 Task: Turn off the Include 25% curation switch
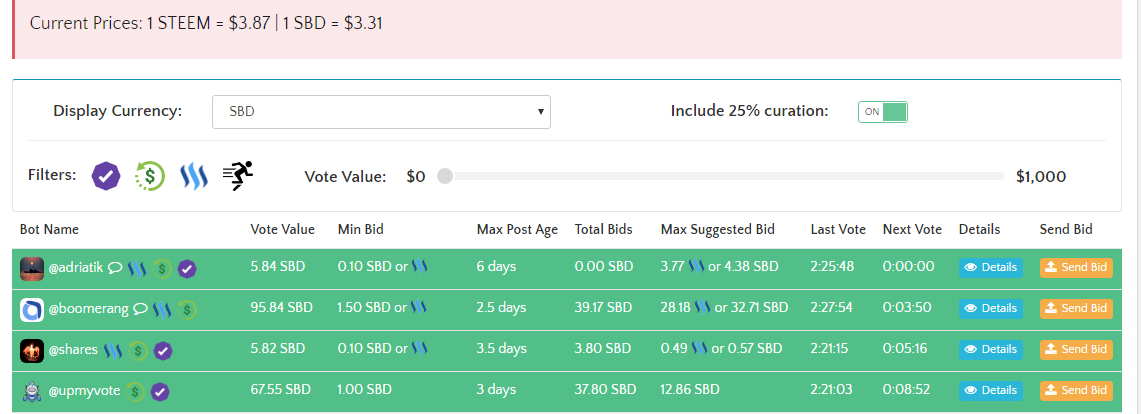pyautogui.click(x=882, y=112)
